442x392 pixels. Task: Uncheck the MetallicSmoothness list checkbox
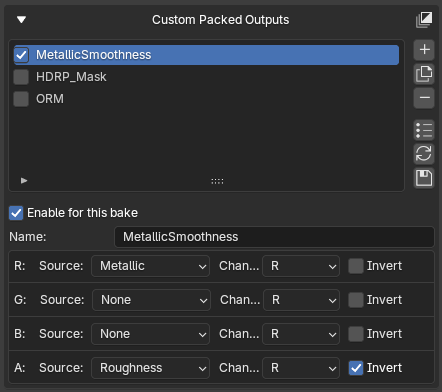click(x=21, y=55)
